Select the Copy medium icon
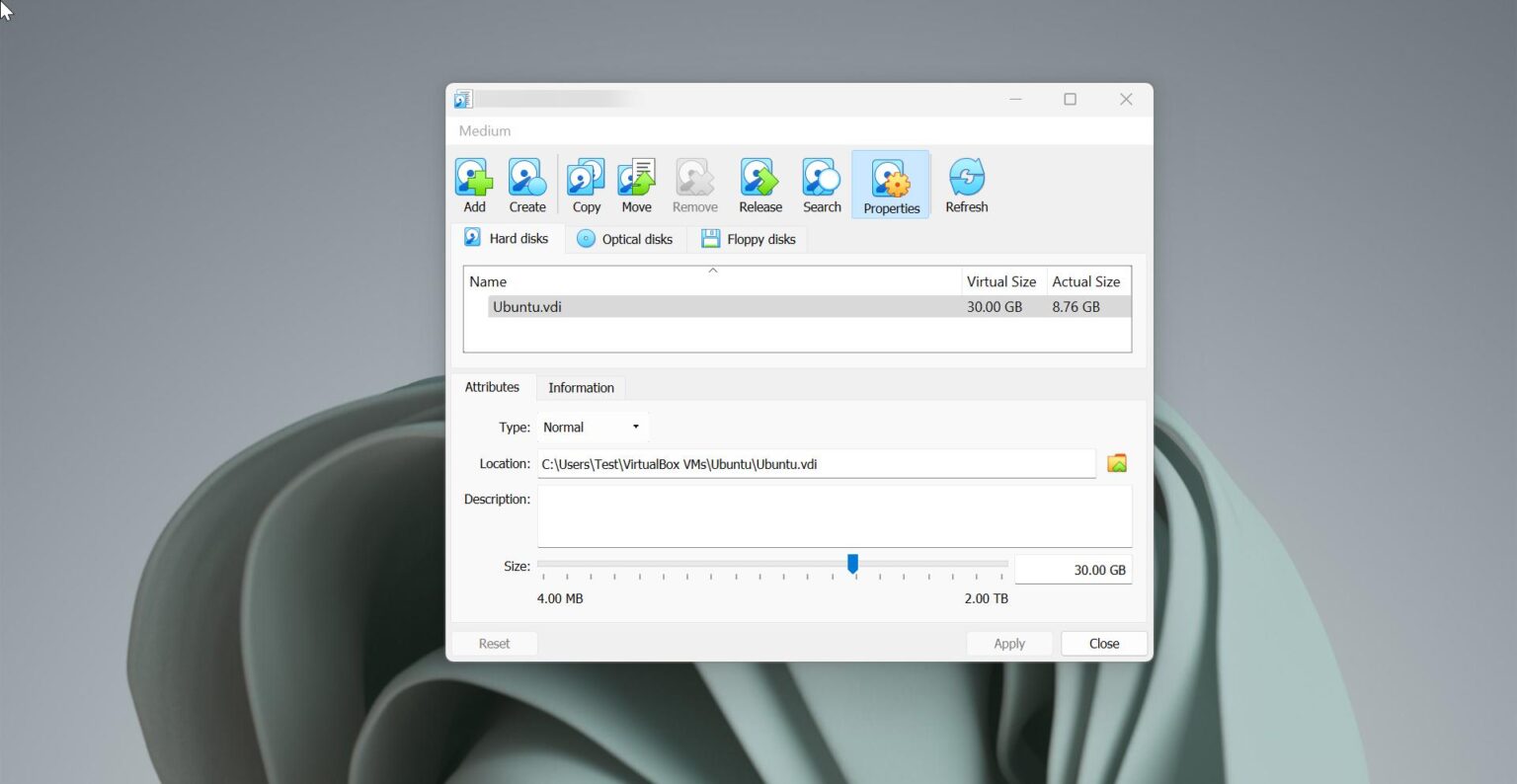Viewport: 1517px width, 784px height. pos(585,184)
